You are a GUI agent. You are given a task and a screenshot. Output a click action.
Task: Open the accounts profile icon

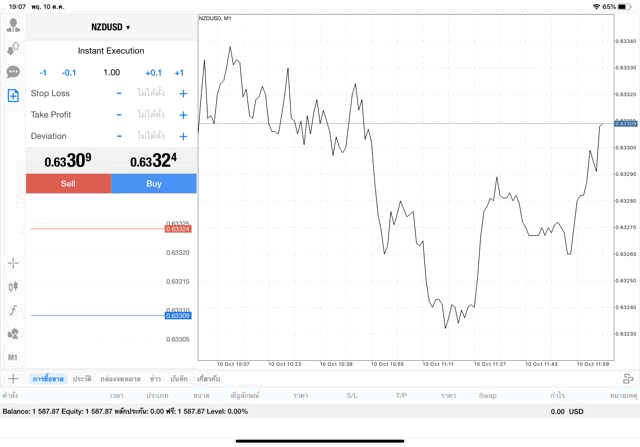tap(13, 25)
